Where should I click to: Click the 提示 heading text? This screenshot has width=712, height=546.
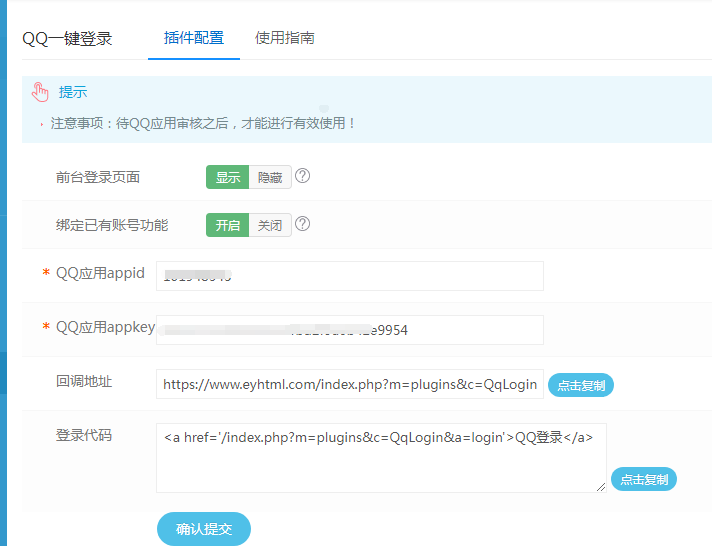pos(73,92)
